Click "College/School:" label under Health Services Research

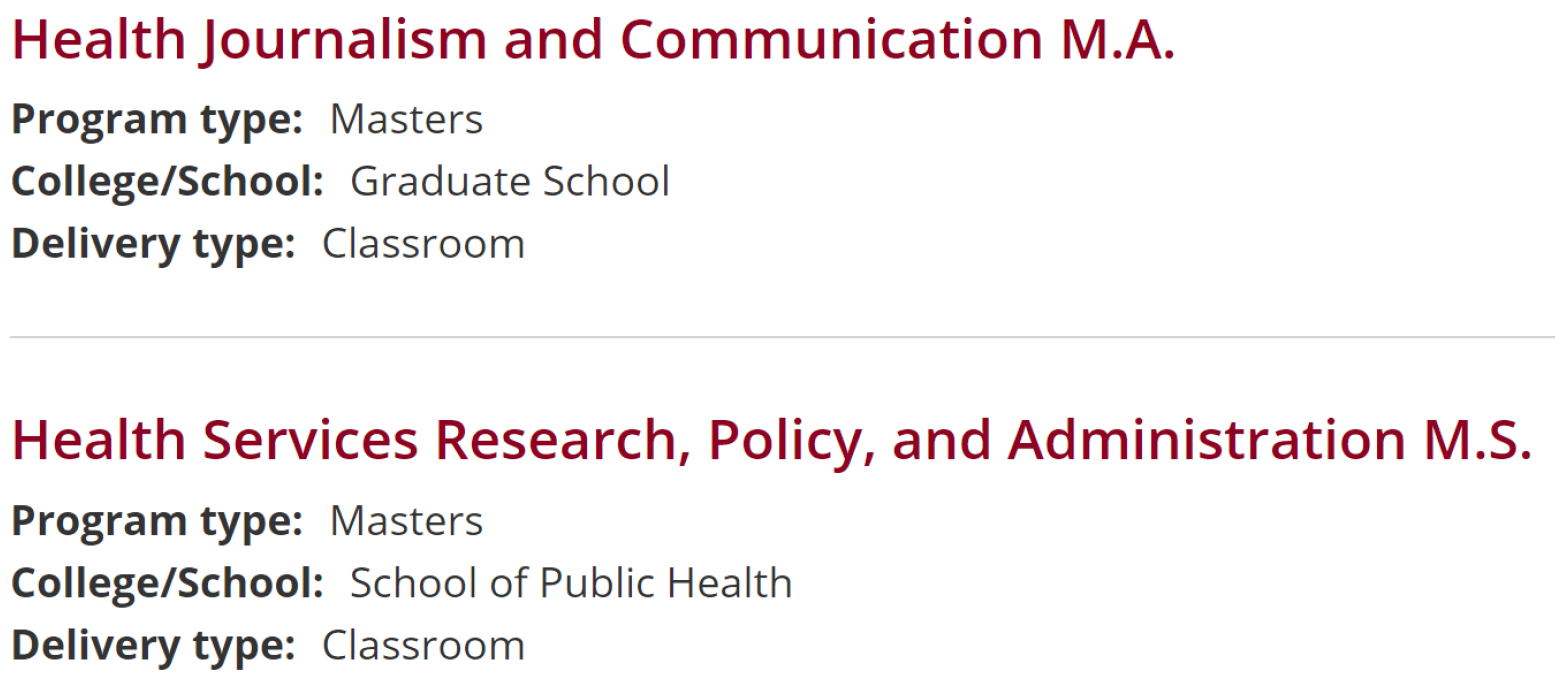tap(167, 583)
